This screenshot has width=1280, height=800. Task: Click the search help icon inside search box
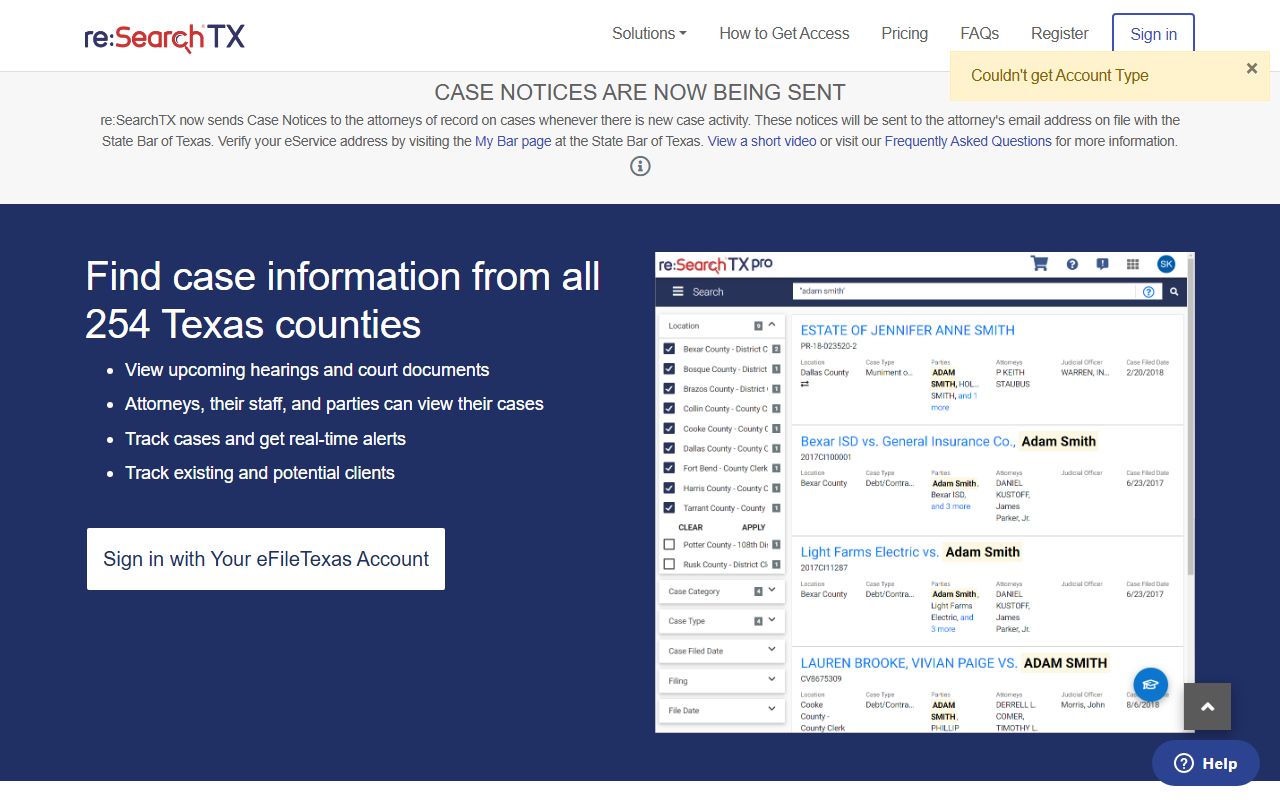[1148, 292]
